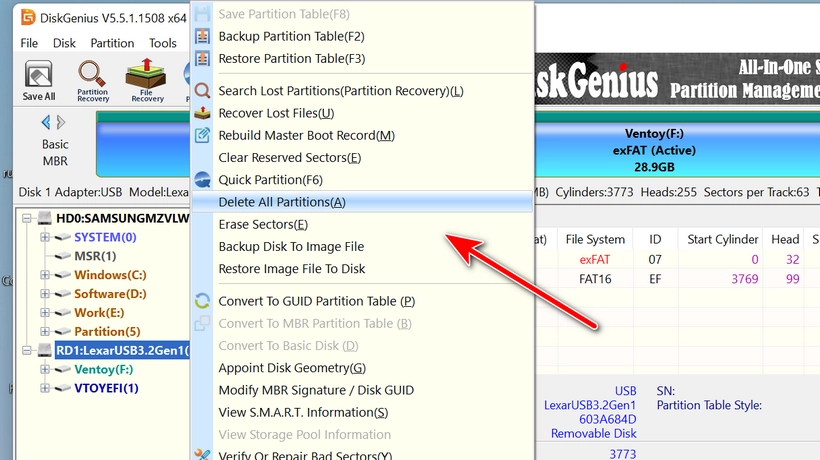Expand the Work(E:) partition node
Image resolution: width=820 pixels, height=460 pixels.
click(45, 313)
